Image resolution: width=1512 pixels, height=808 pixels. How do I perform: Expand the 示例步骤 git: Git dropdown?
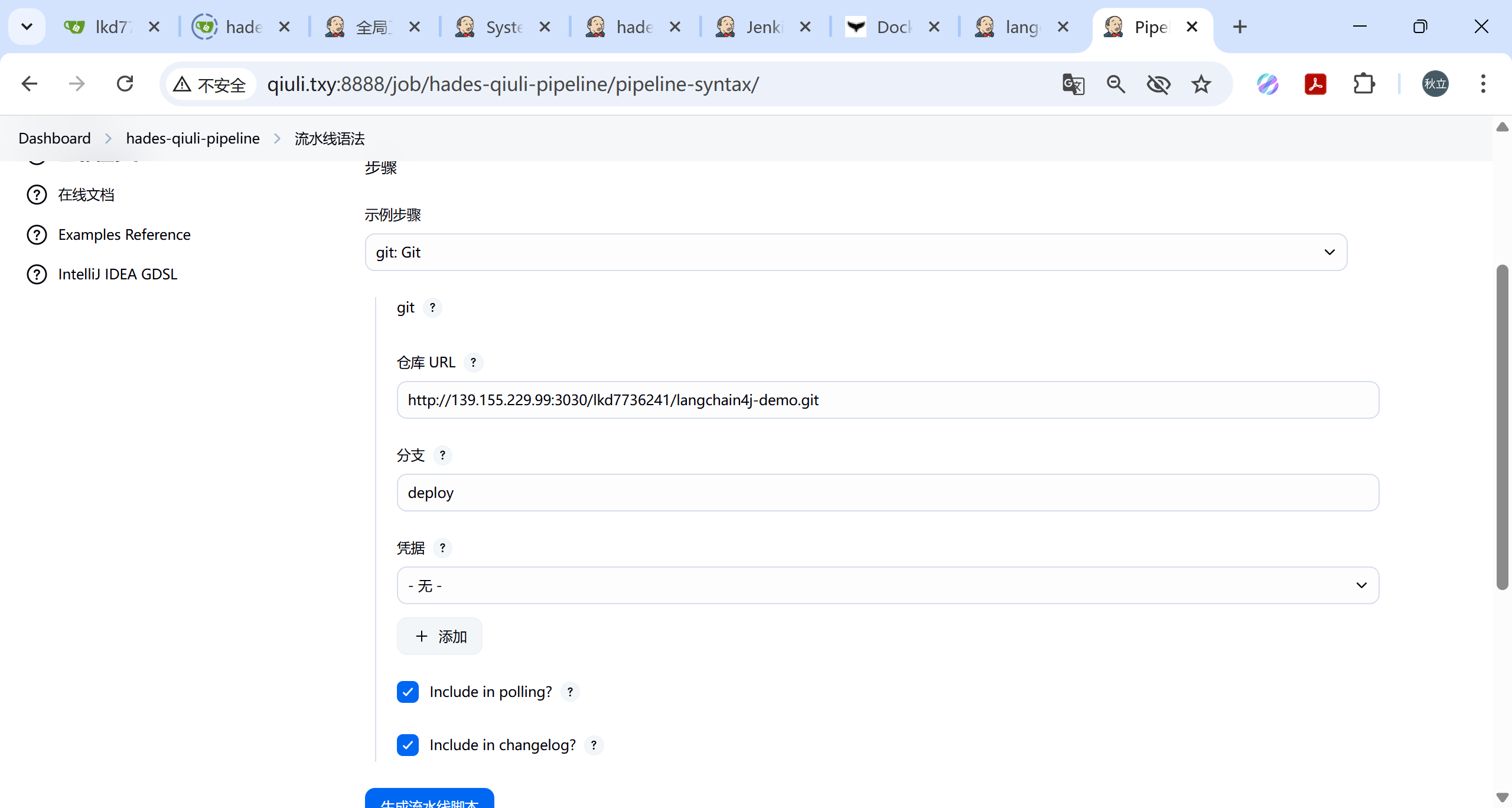coord(855,252)
